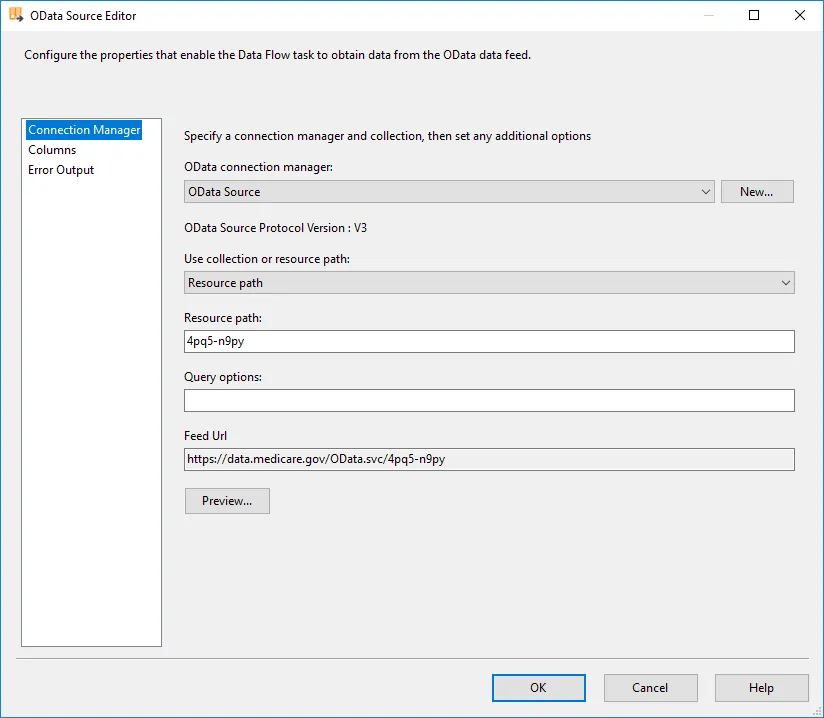Cancel the OData Source Editor changes
This screenshot has width=824, height=718.
click(650, 687)
